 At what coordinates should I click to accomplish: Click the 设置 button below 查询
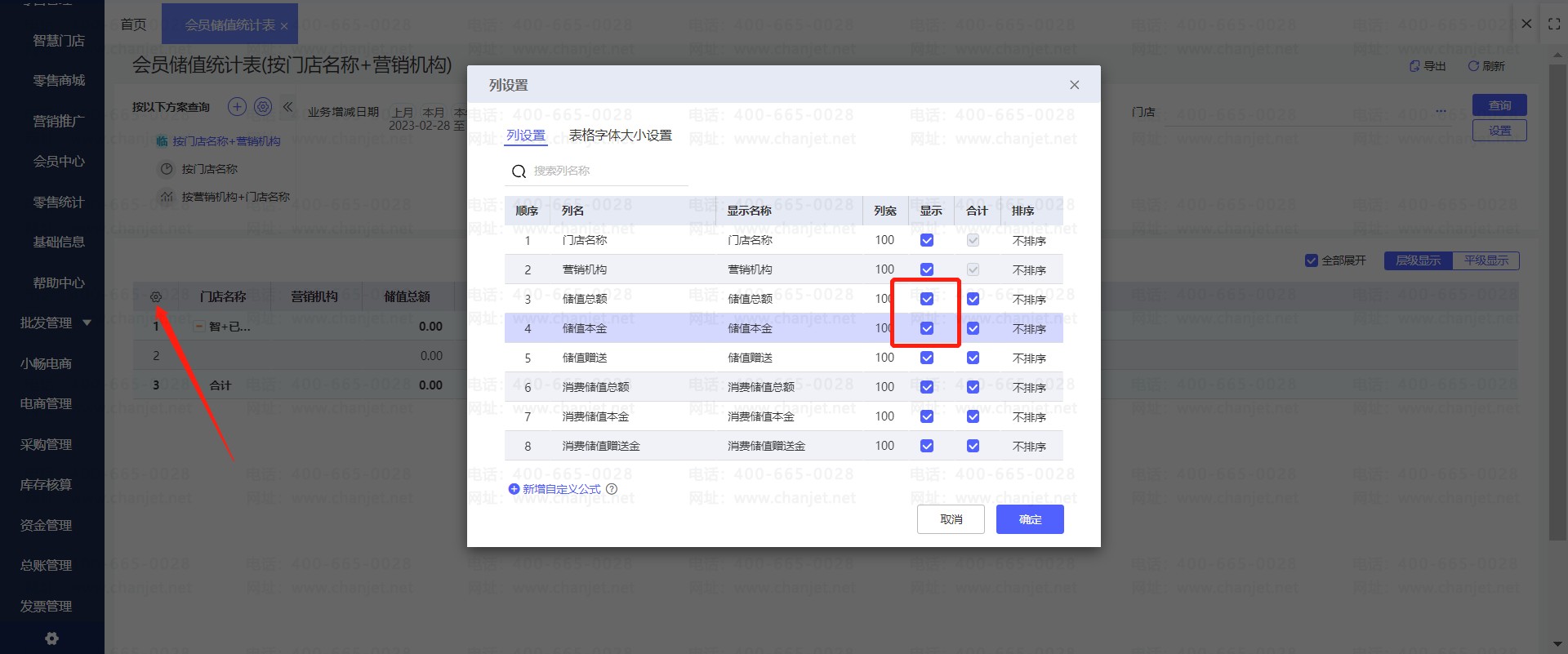(1499, 131)
